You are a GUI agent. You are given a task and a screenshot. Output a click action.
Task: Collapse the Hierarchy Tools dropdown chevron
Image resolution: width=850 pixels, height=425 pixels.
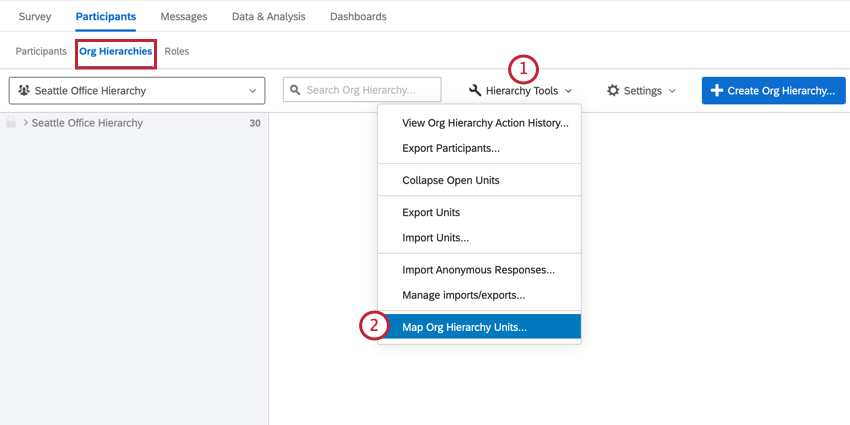[x=569, y=91]
